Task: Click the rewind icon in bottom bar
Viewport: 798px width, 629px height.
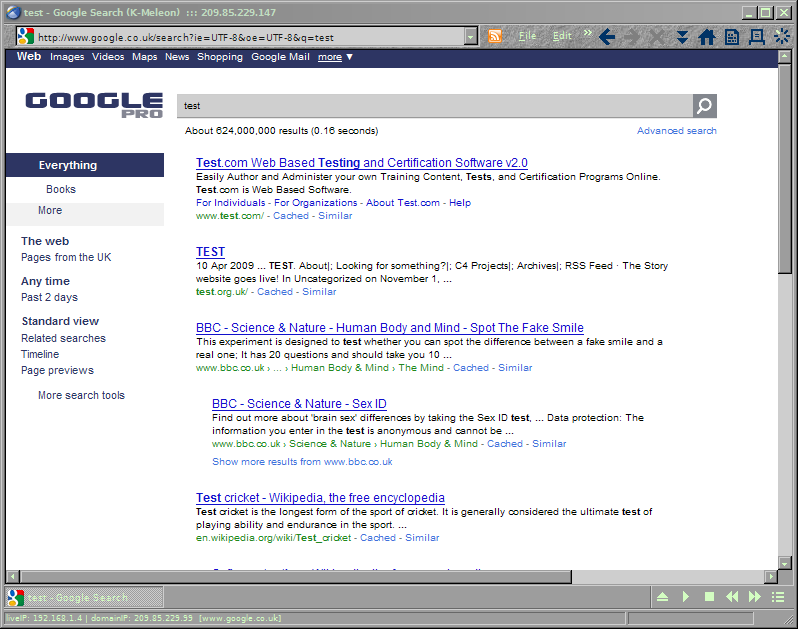Action: [x=732, y=596]
